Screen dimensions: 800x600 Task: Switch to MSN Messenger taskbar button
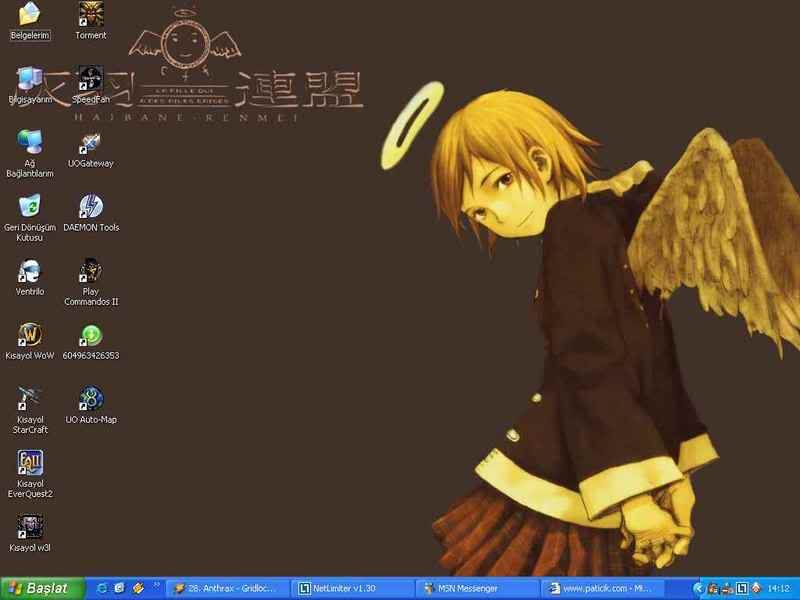(478, 588)
